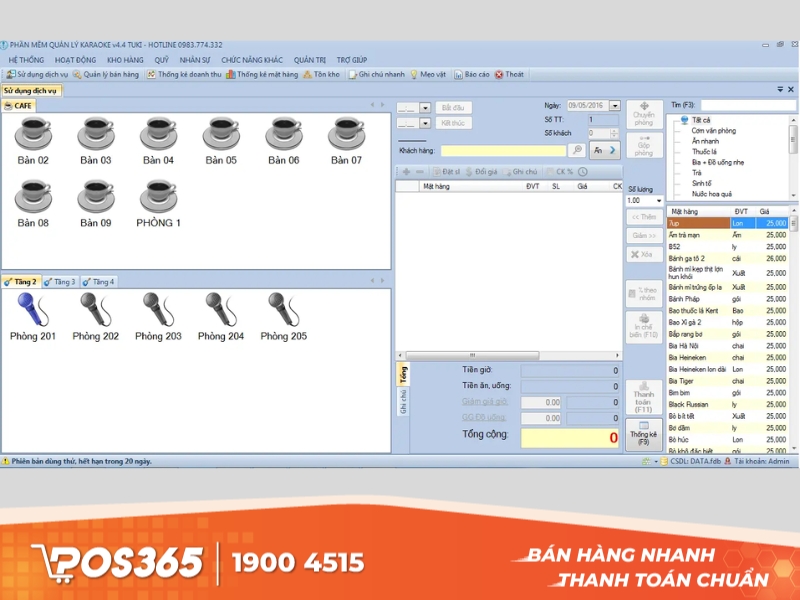Image resolution: width=800 pixels, height=600 pixels.
Task: Select table Bàn 02 coffee cup icon
Action: point(33,134)
